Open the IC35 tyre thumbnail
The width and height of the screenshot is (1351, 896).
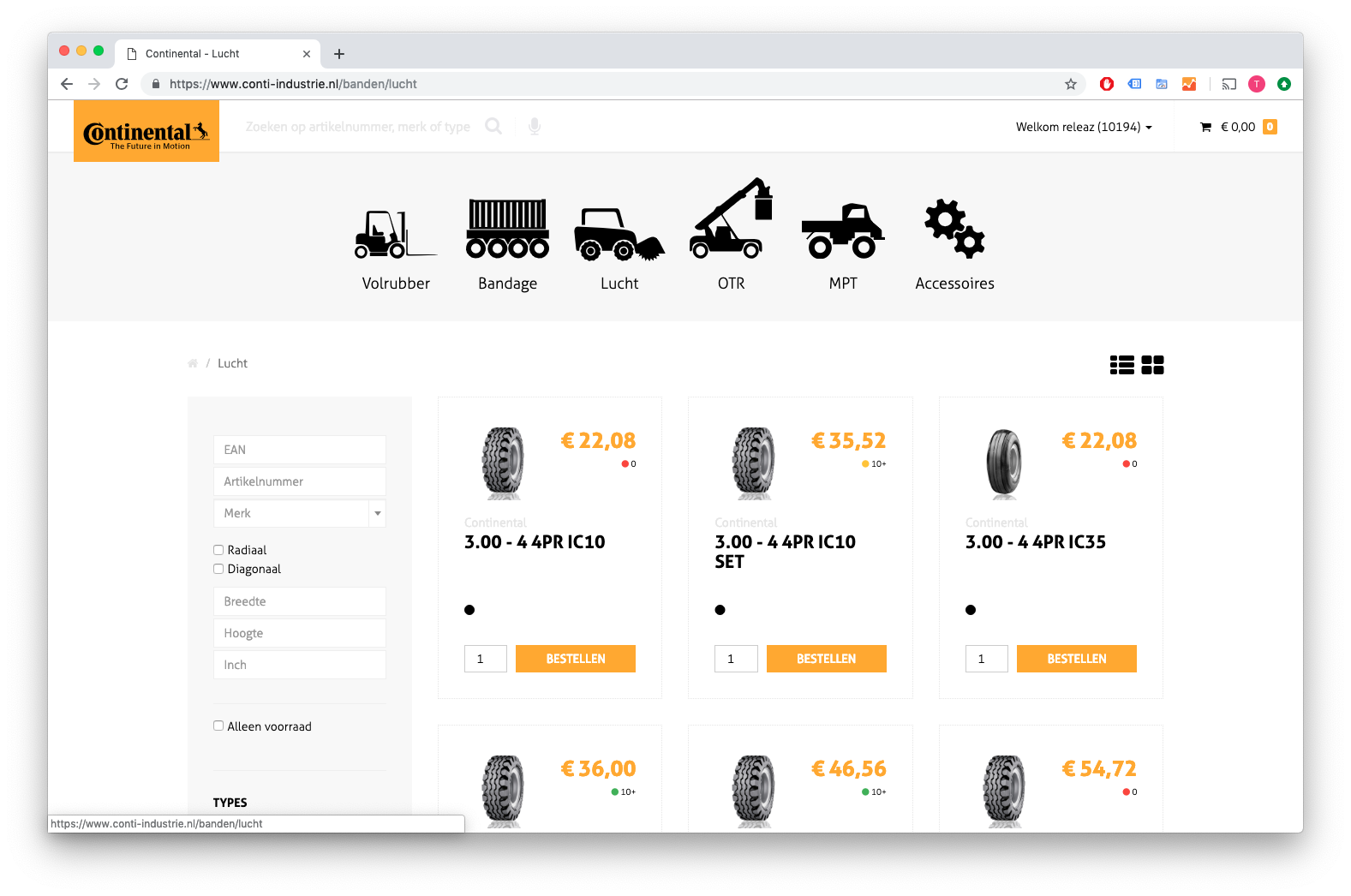tap(1004, 463)
